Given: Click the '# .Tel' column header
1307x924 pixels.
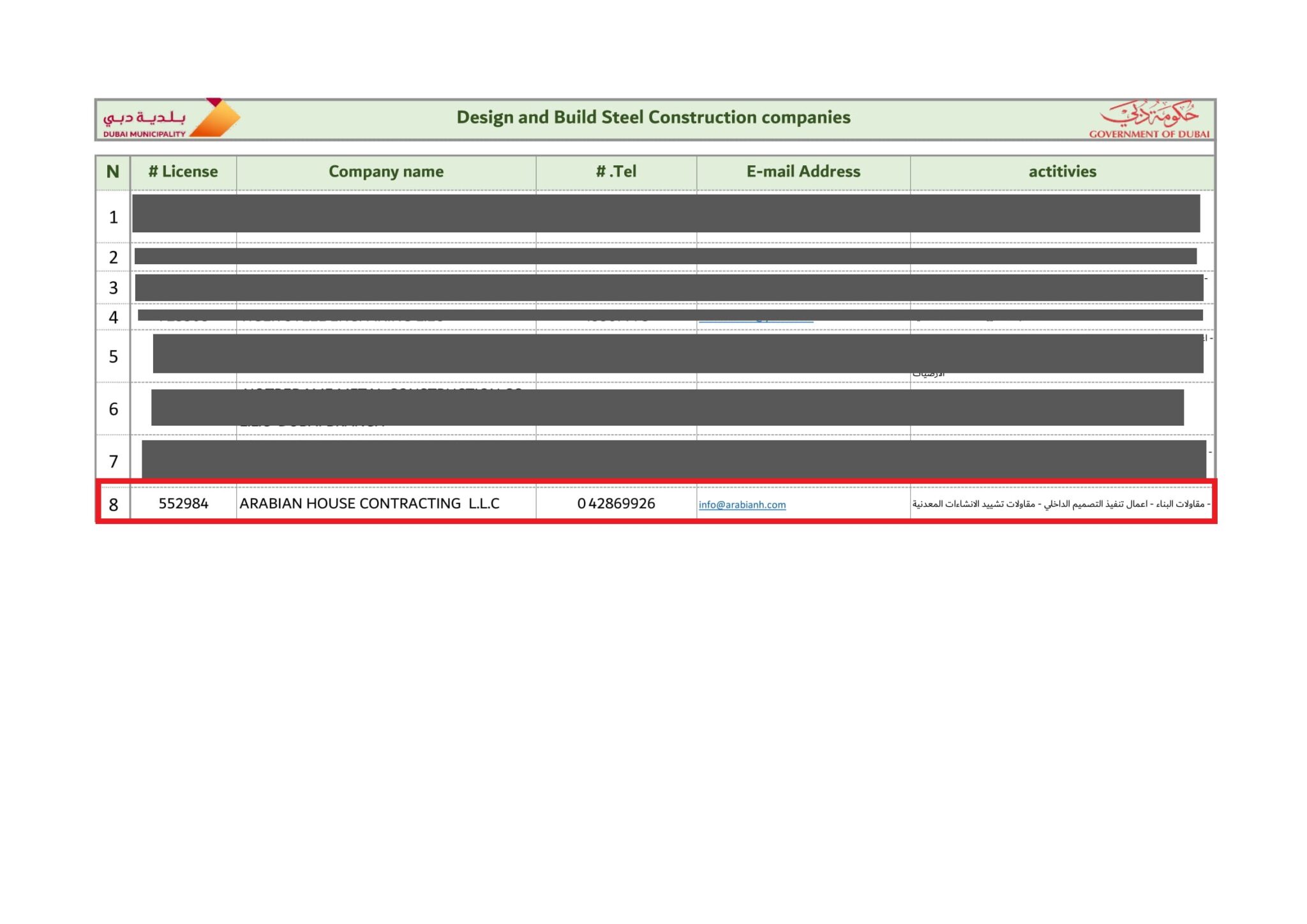Looking at the screenshot, I should (x=616, y=172).
